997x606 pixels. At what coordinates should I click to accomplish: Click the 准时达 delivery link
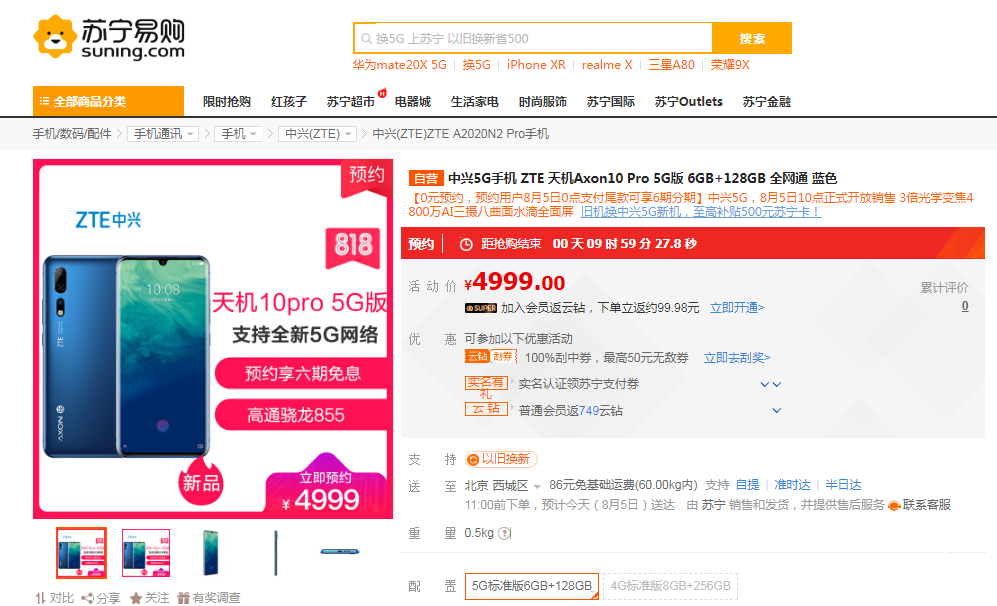pyautogui.click(x=792, y=485)
